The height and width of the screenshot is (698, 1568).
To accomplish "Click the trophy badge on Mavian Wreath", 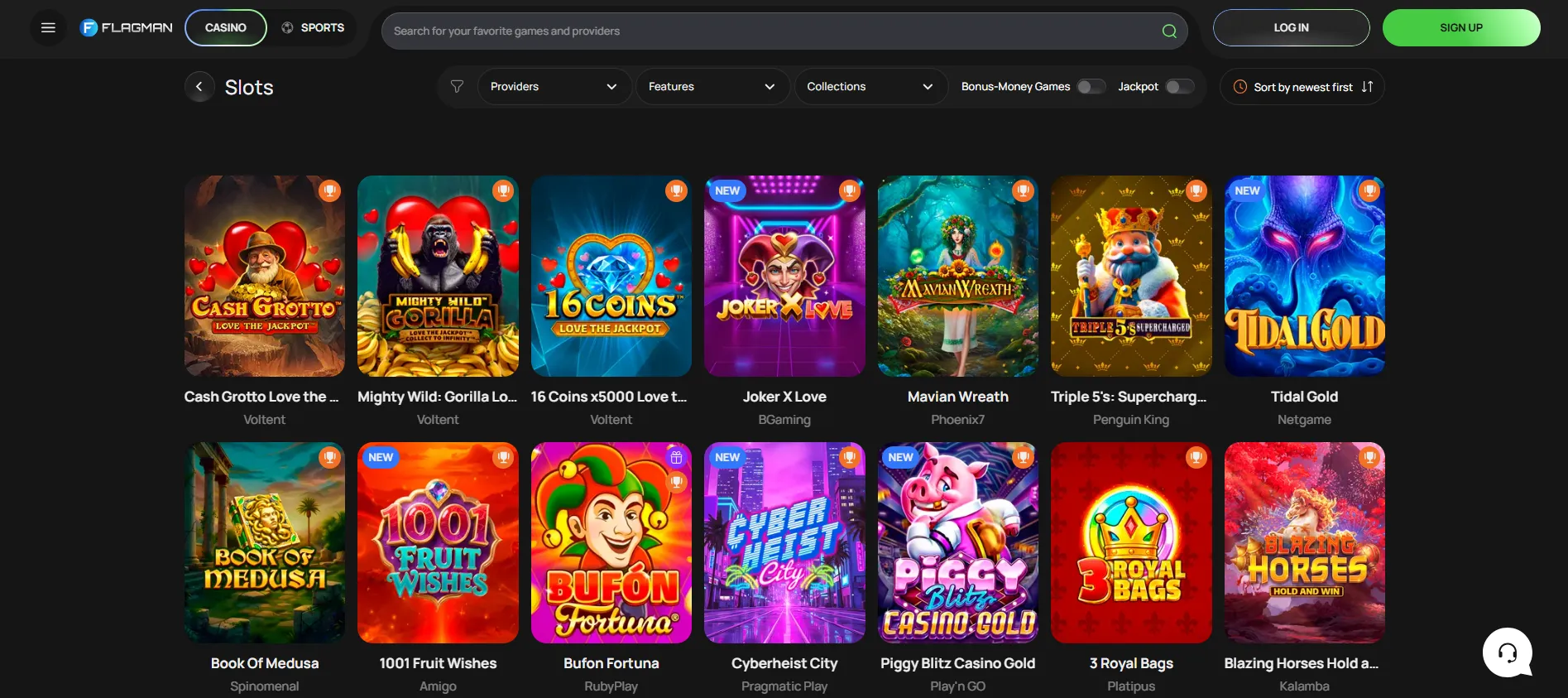I will pos(1024,191).
